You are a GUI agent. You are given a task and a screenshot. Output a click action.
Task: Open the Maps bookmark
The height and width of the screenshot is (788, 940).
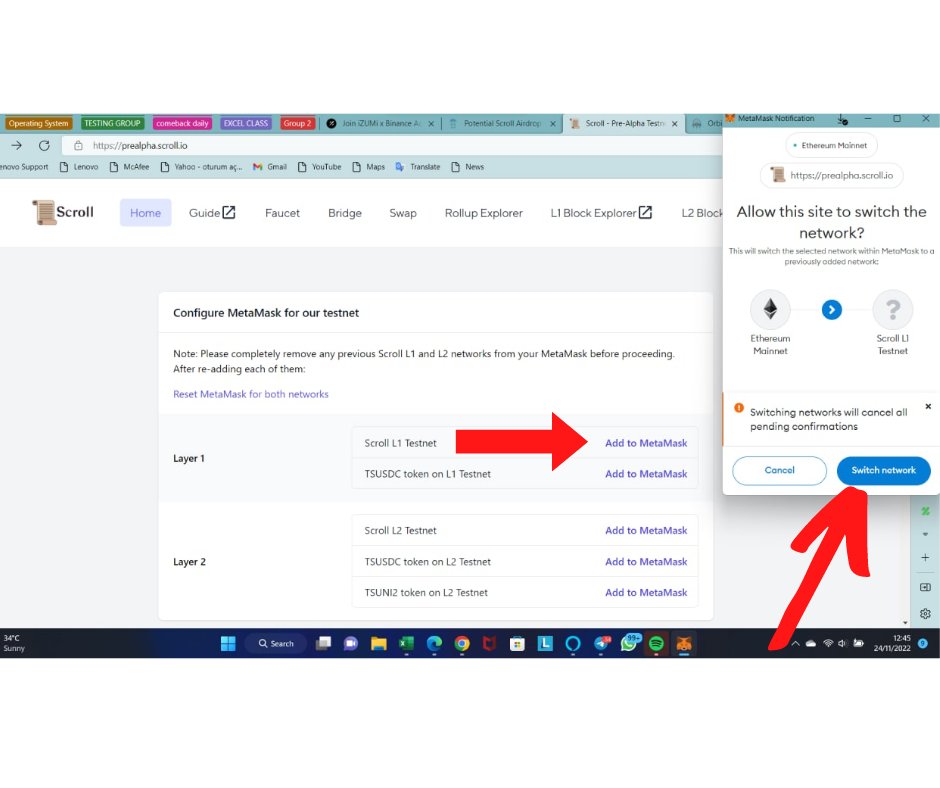point(369,167)
